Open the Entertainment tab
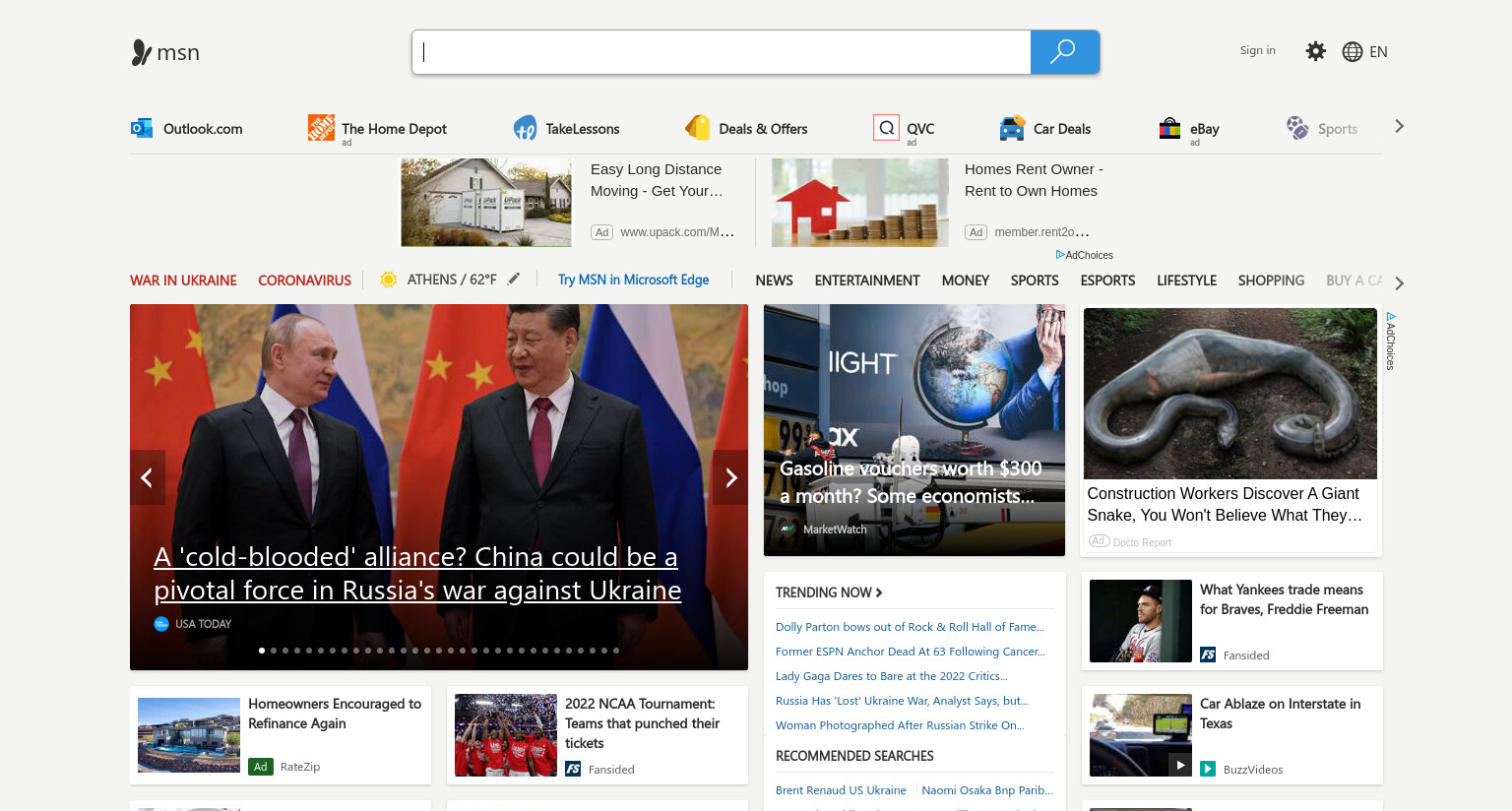The height and width of the screenshot is (811, 1512). coord(867,281)
